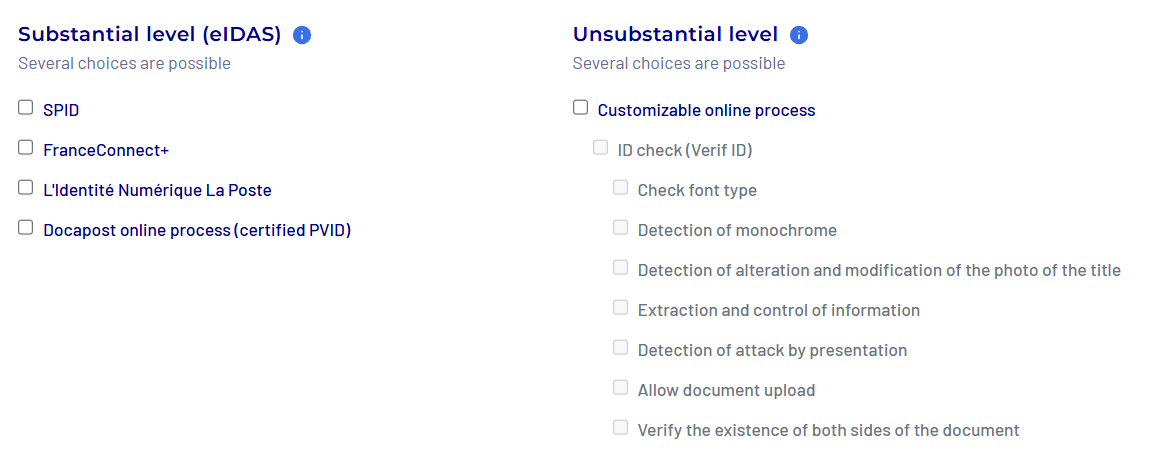Click the SPID label text

(x=61, y=110)
